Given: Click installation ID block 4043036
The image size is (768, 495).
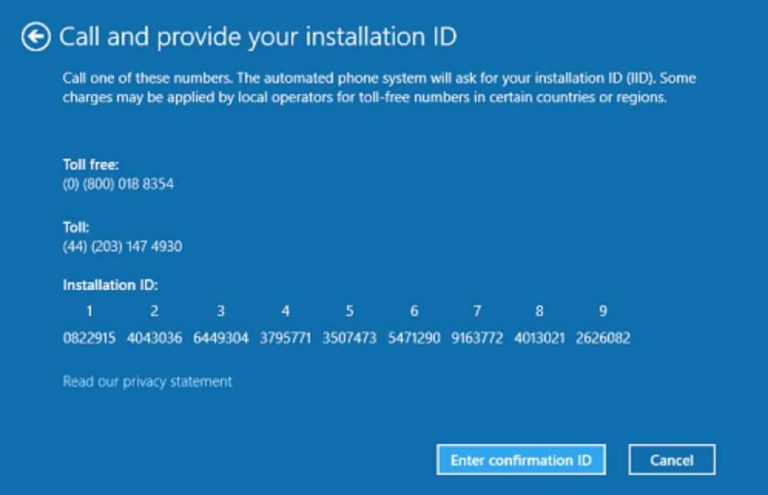Looking at the screenshot, I should (154, 338).
